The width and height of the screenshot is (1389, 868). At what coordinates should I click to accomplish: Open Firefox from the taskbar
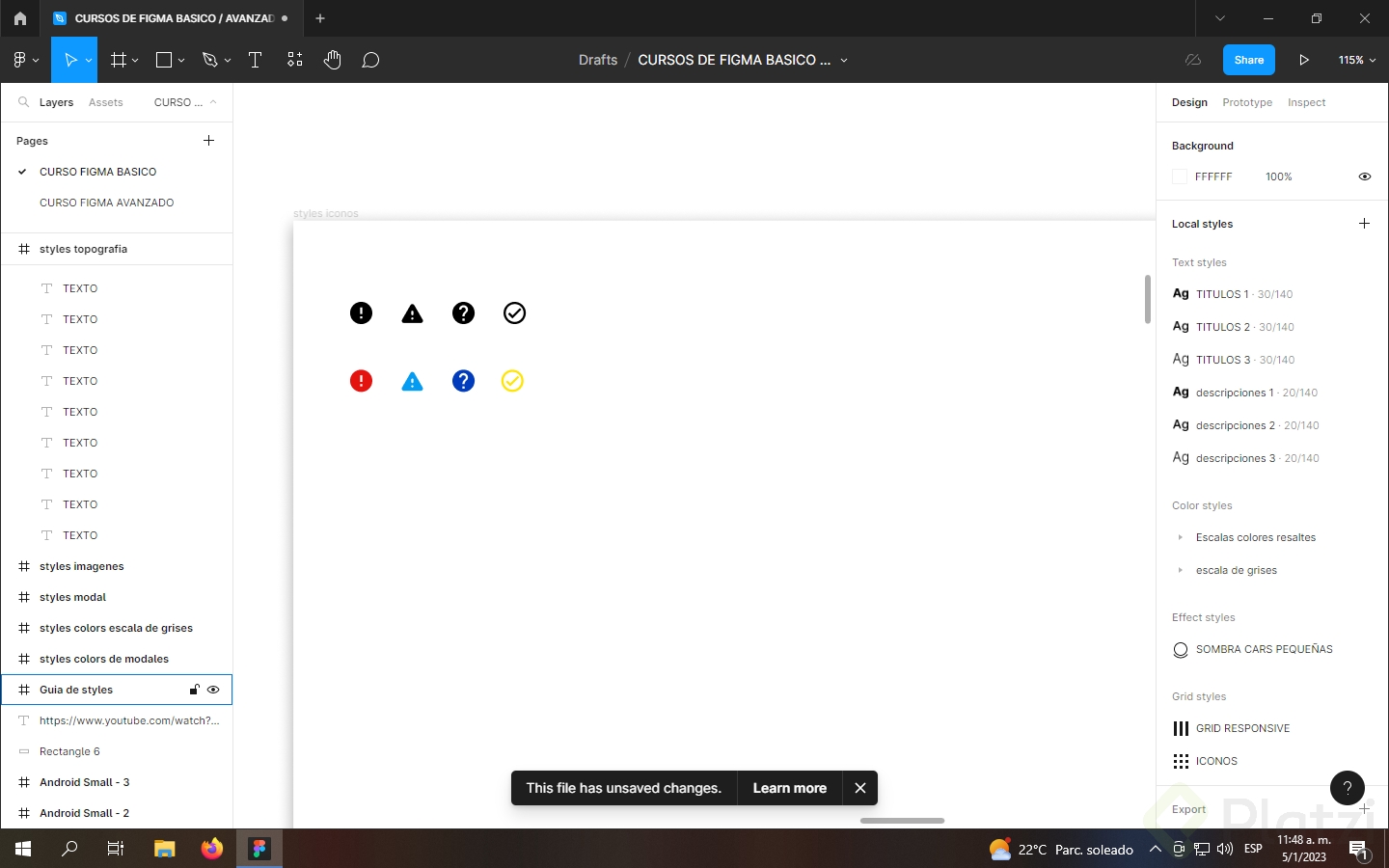click(x=211, y=849)
